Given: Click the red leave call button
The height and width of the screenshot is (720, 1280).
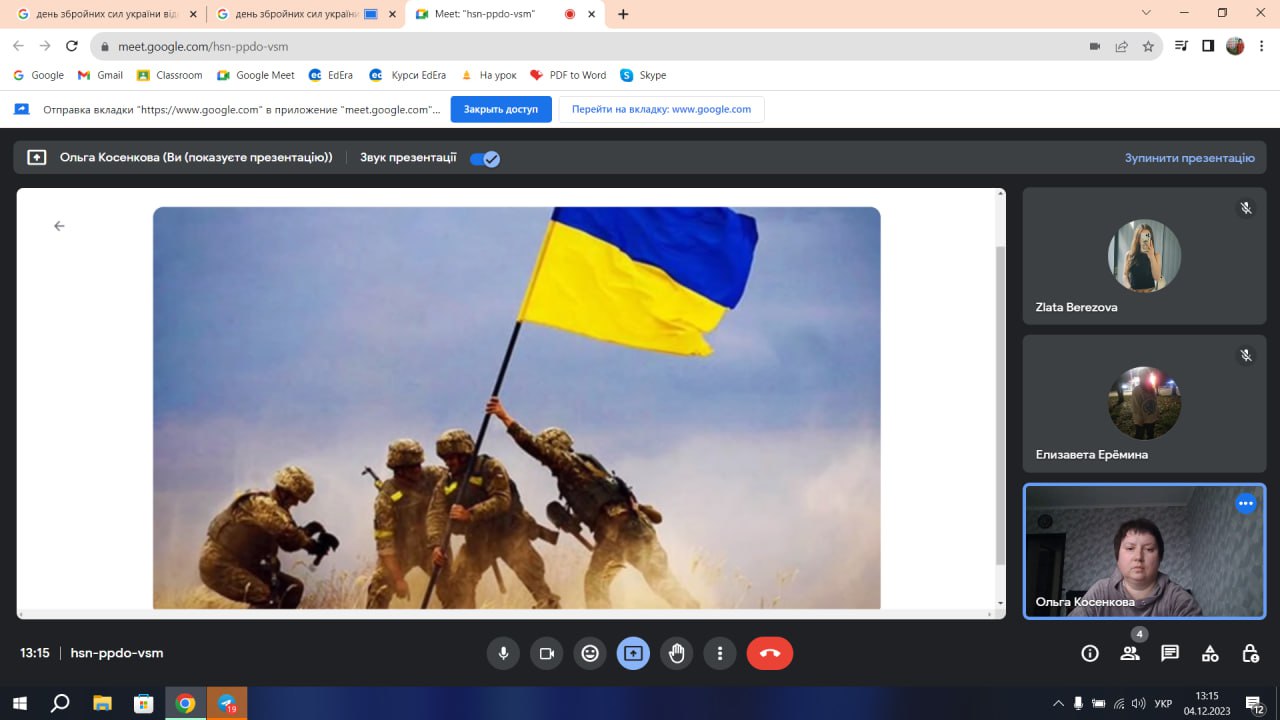Looking at the screenshot, I should [x=769, y=654].
